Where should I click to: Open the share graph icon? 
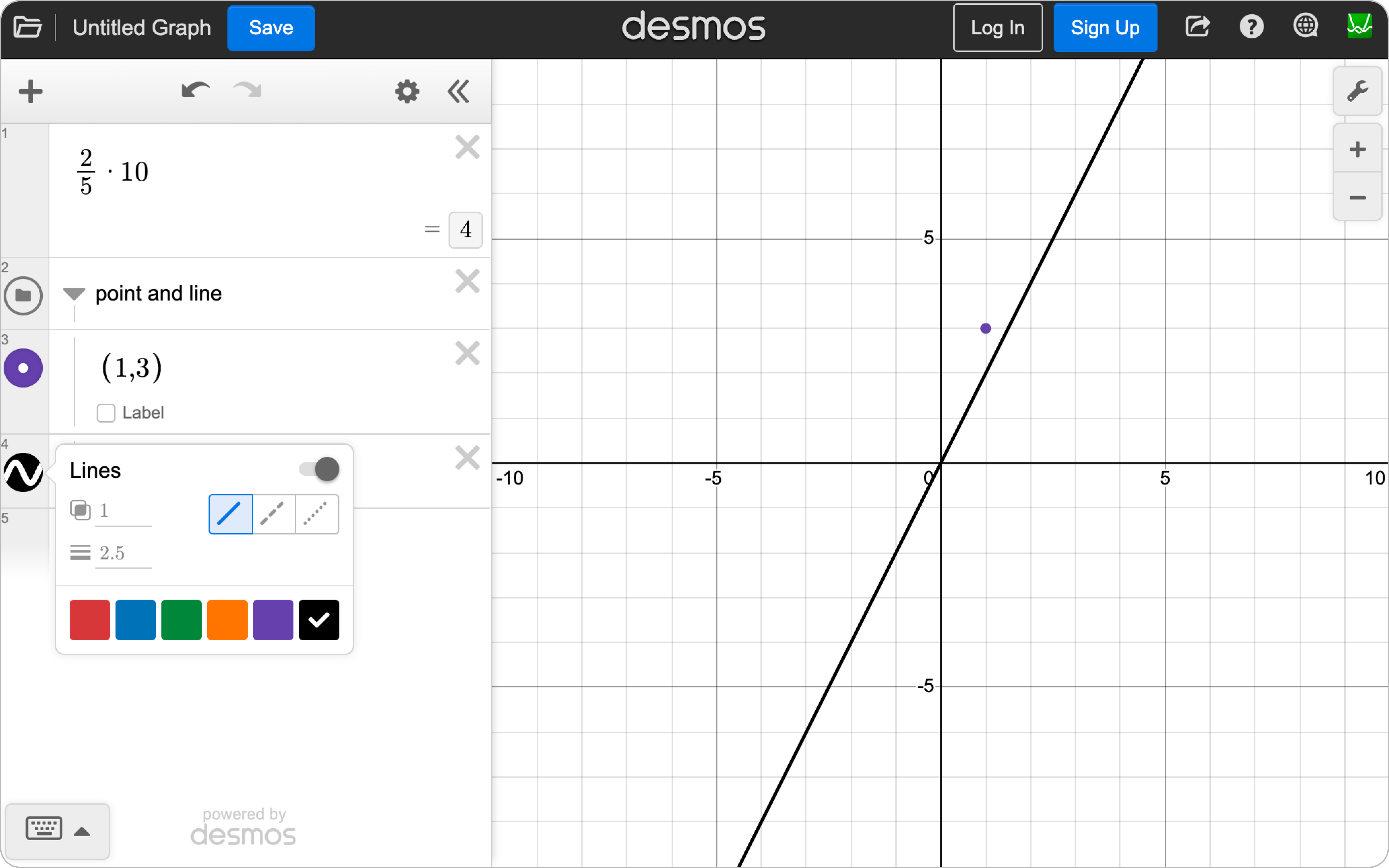point(1197,26)
